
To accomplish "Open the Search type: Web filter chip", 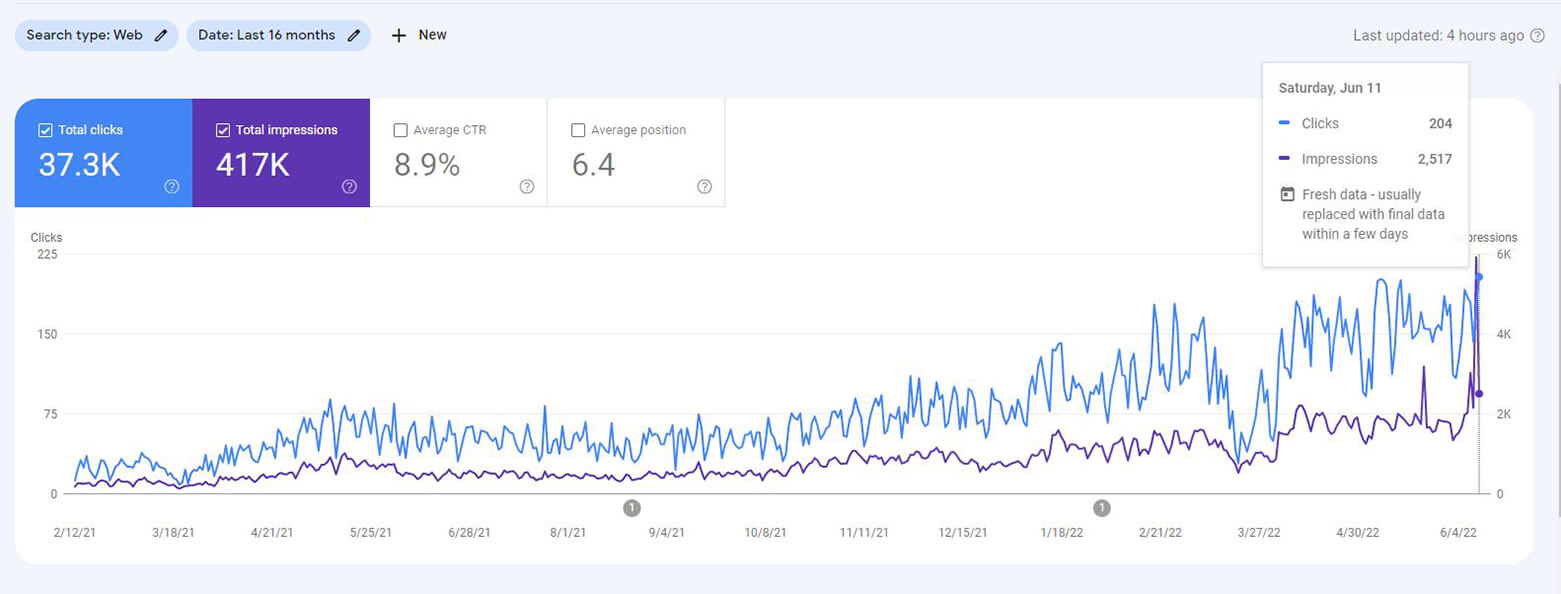I will [x=96, y=35].
